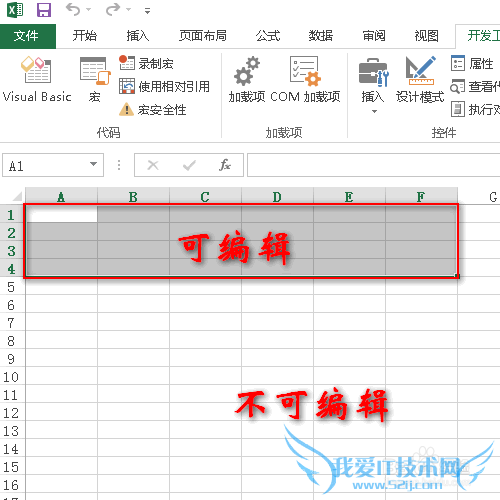This screenshot has width=500, height=500.
Task: Select row 8 header
Action: click(12, 341)
